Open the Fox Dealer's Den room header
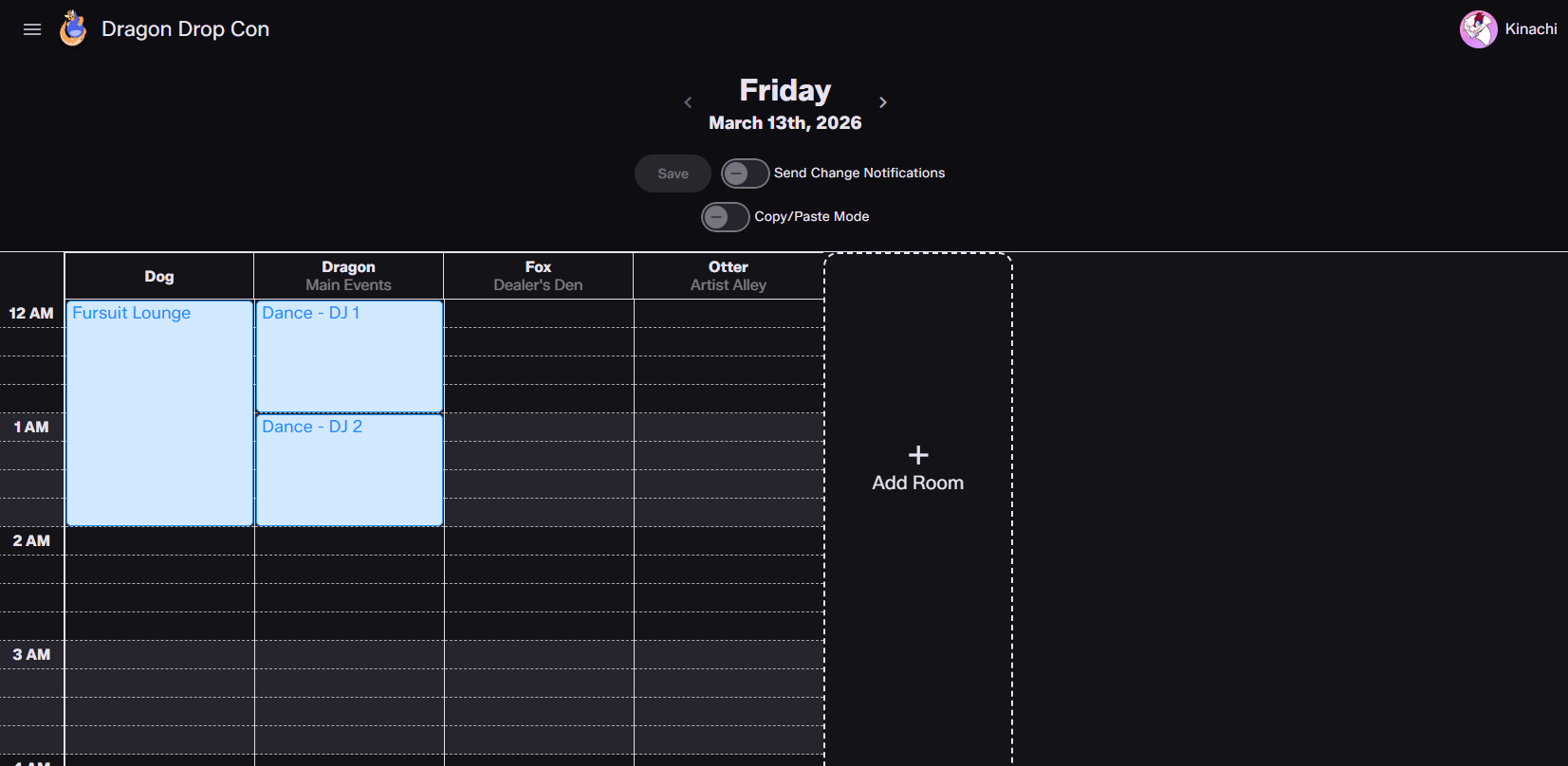 [538, 276]
